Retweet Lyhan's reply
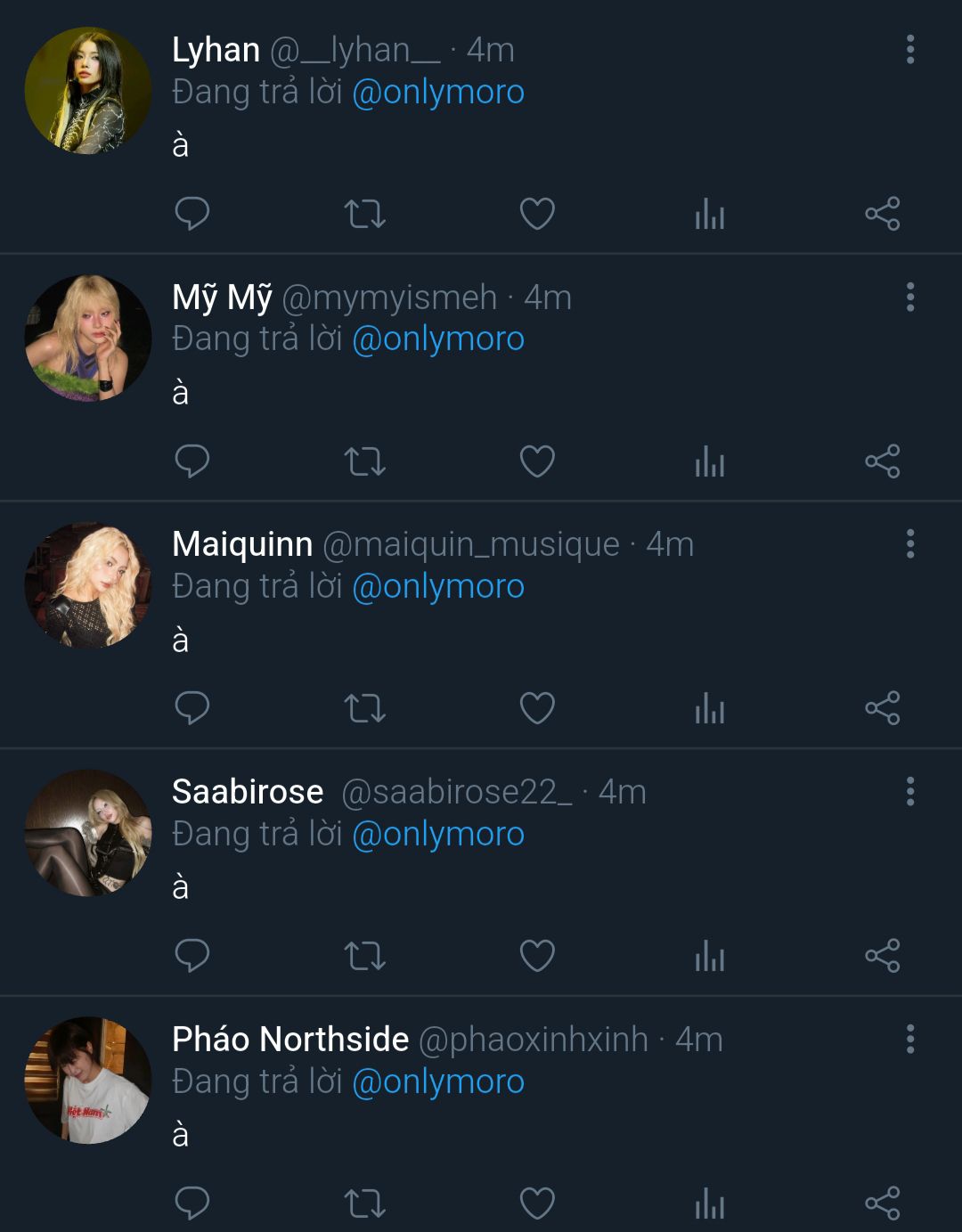 coord(364,214)
